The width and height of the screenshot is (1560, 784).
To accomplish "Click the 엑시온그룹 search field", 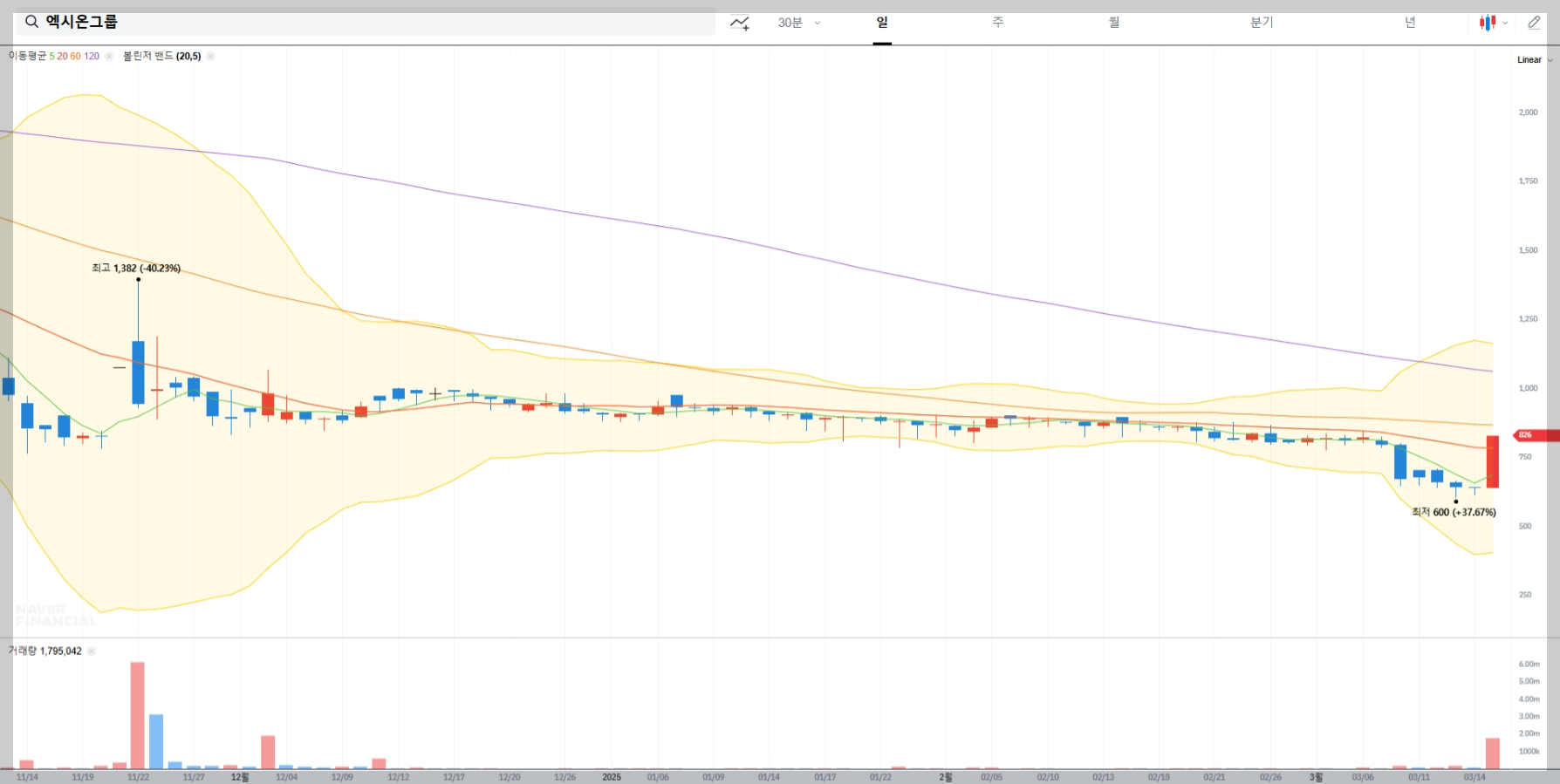I will pos(366,22).
